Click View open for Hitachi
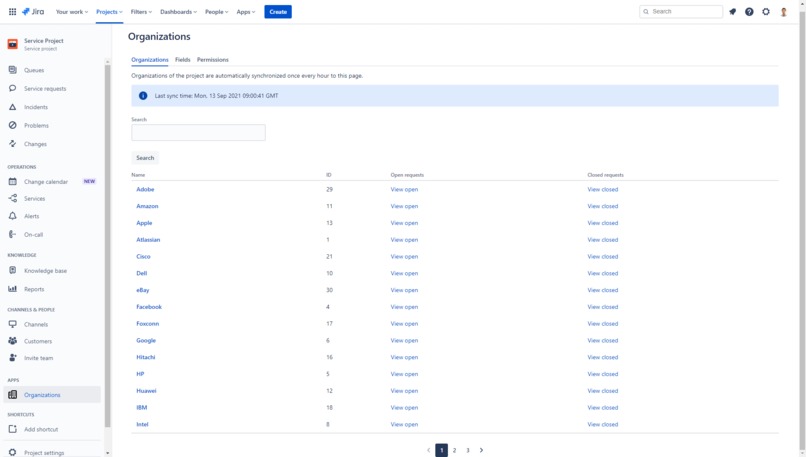The image size is (806, 457). 404,357
